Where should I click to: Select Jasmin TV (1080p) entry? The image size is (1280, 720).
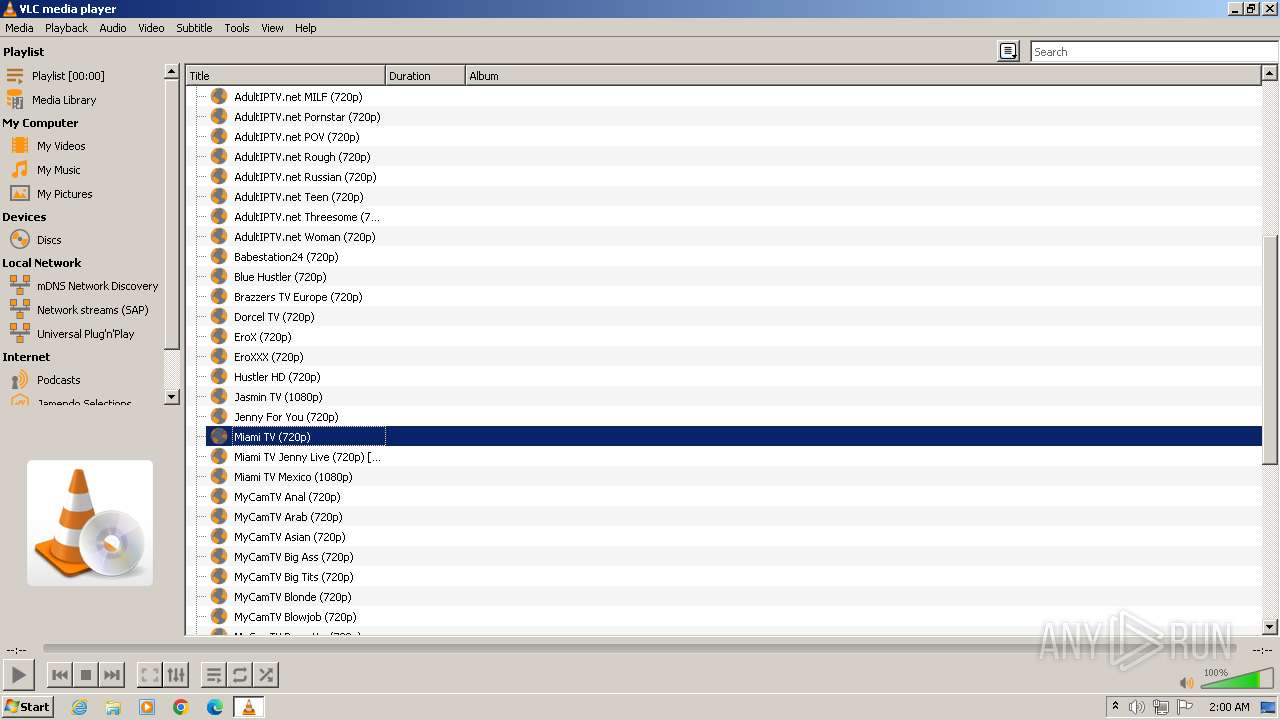click(x=278, y=397)
